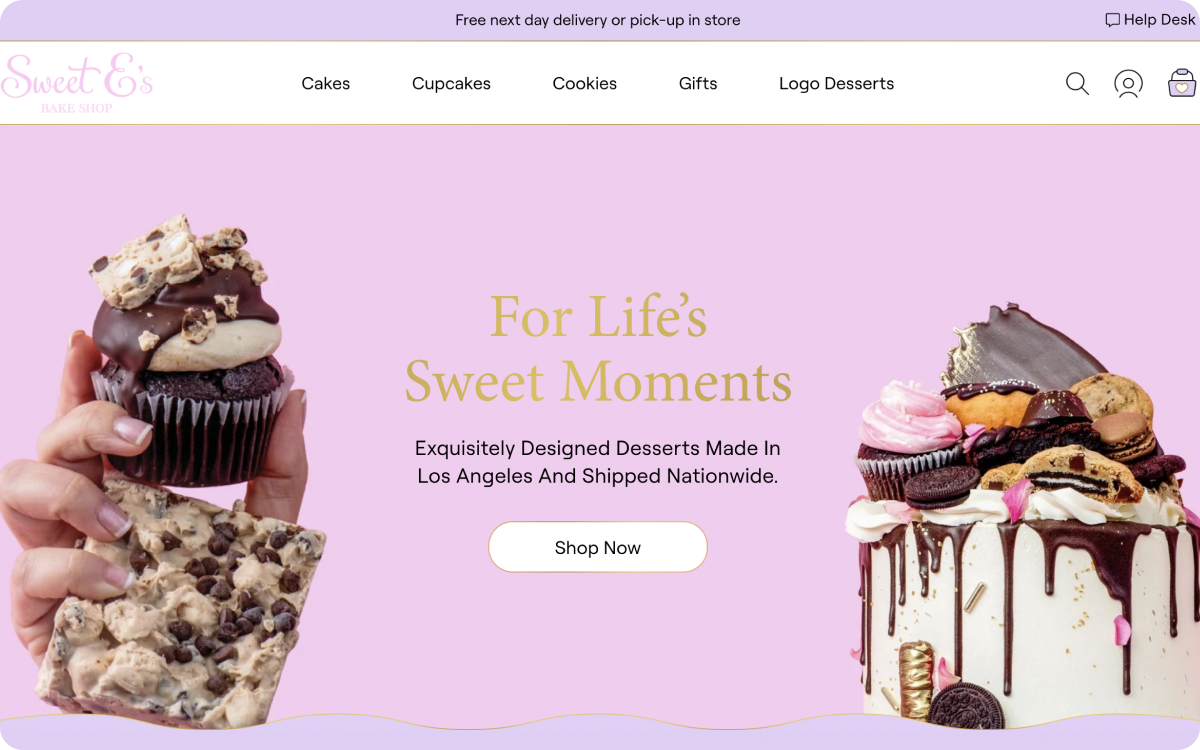
Task: Click the Help Desk link text
Action: click(x=1159, y=20)
